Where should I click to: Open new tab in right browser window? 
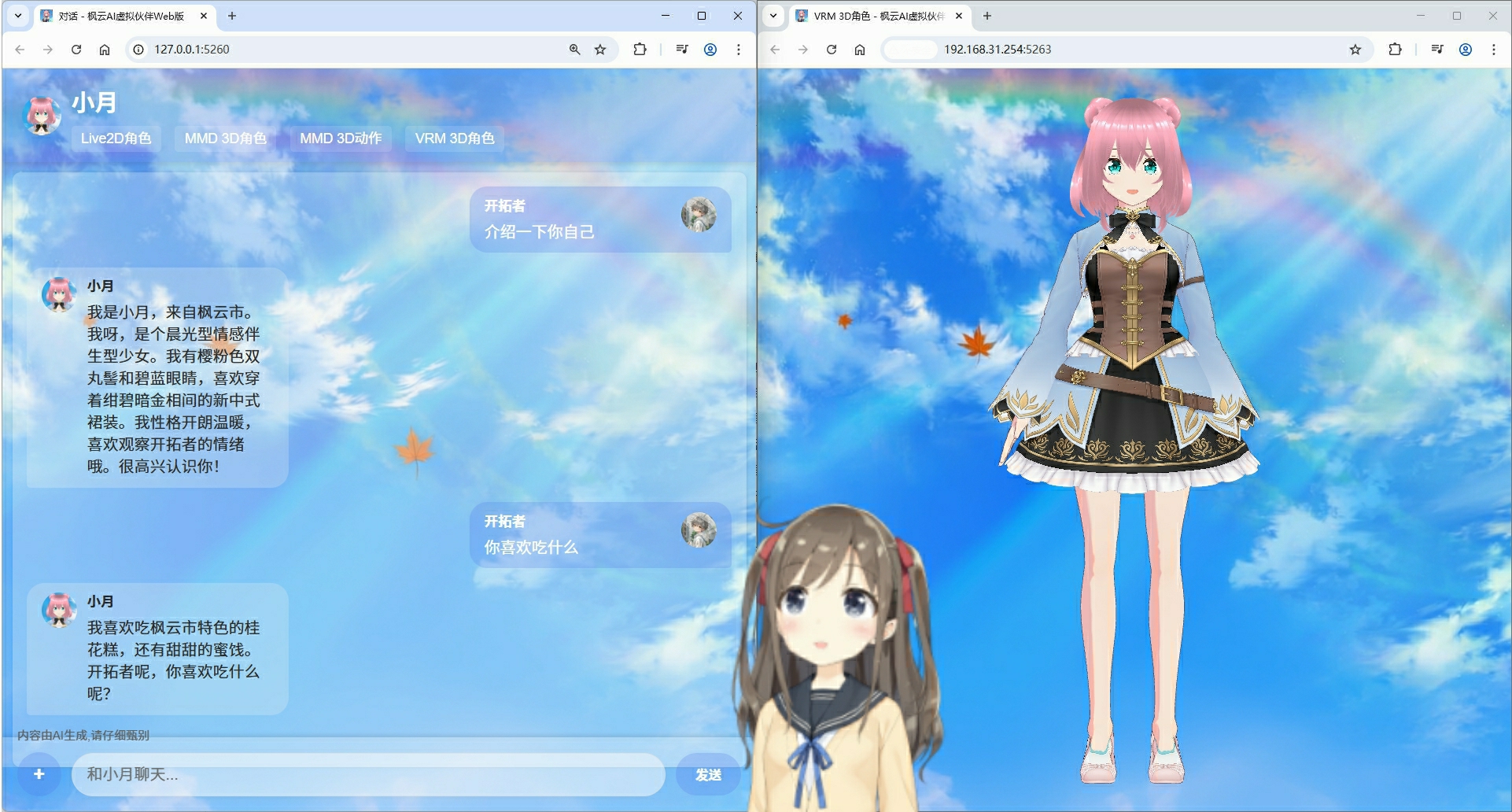[987, 16]
